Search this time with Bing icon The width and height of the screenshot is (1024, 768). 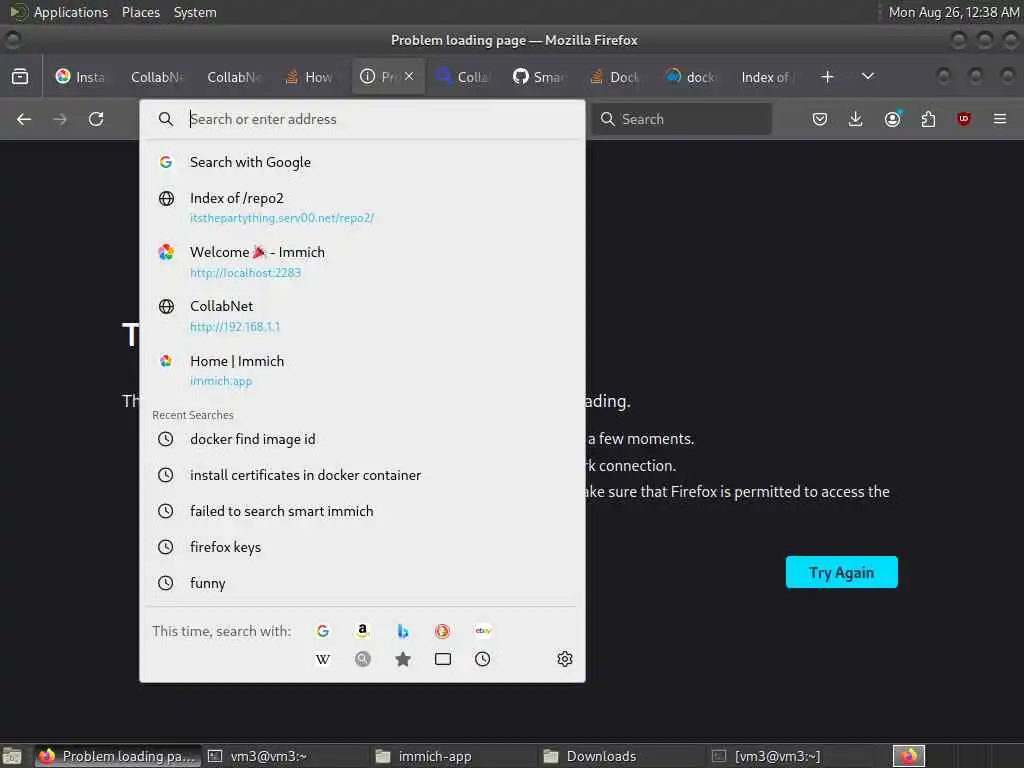tap(403, 631)
